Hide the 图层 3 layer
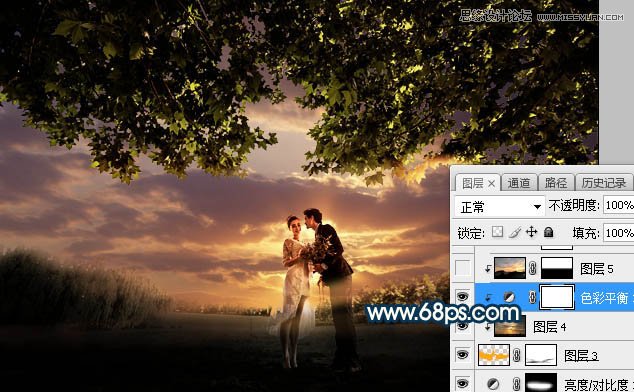Screen dimensions: 634x392 click(x=463, y=355)
